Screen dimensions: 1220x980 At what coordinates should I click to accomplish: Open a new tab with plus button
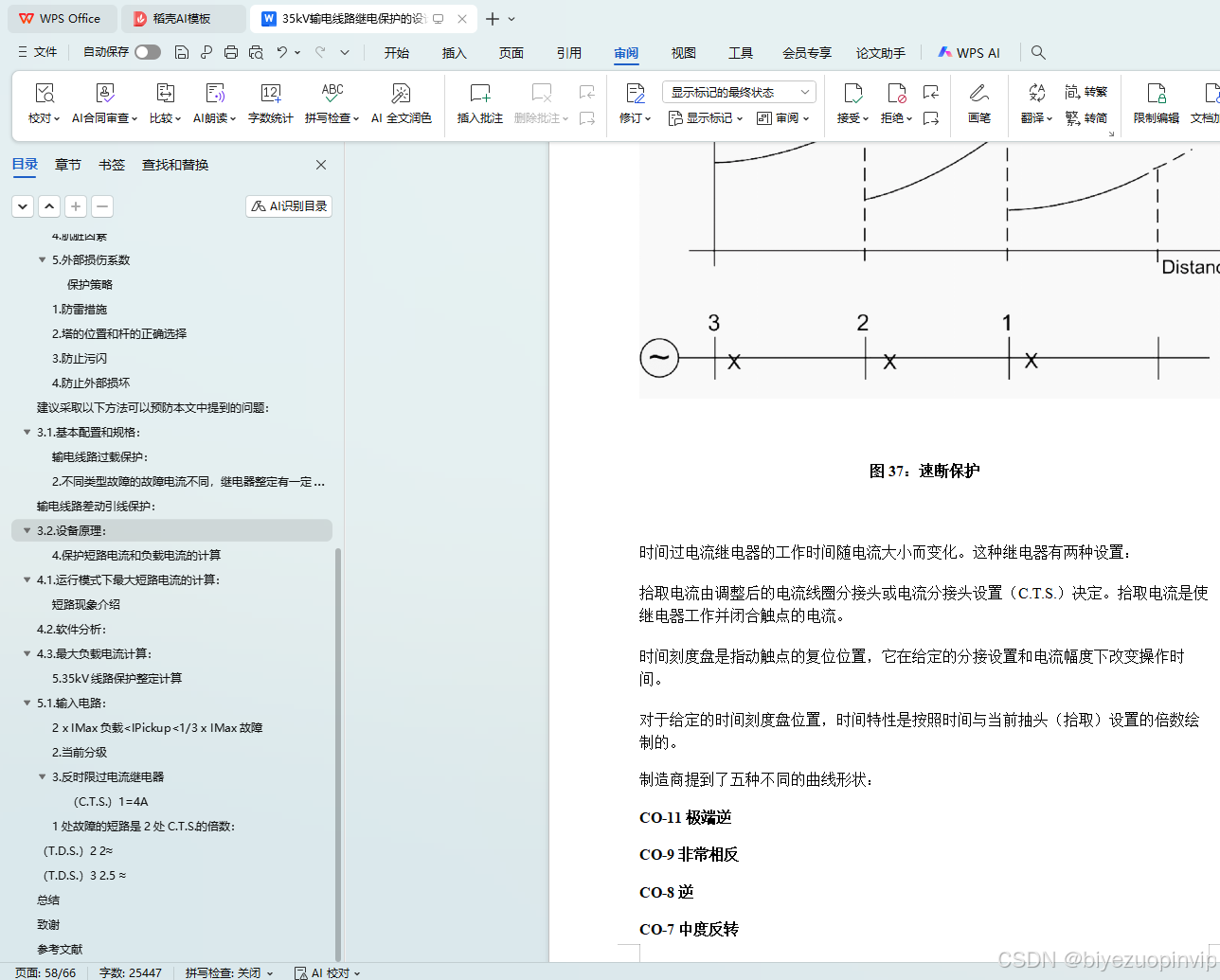pos(493,19)
